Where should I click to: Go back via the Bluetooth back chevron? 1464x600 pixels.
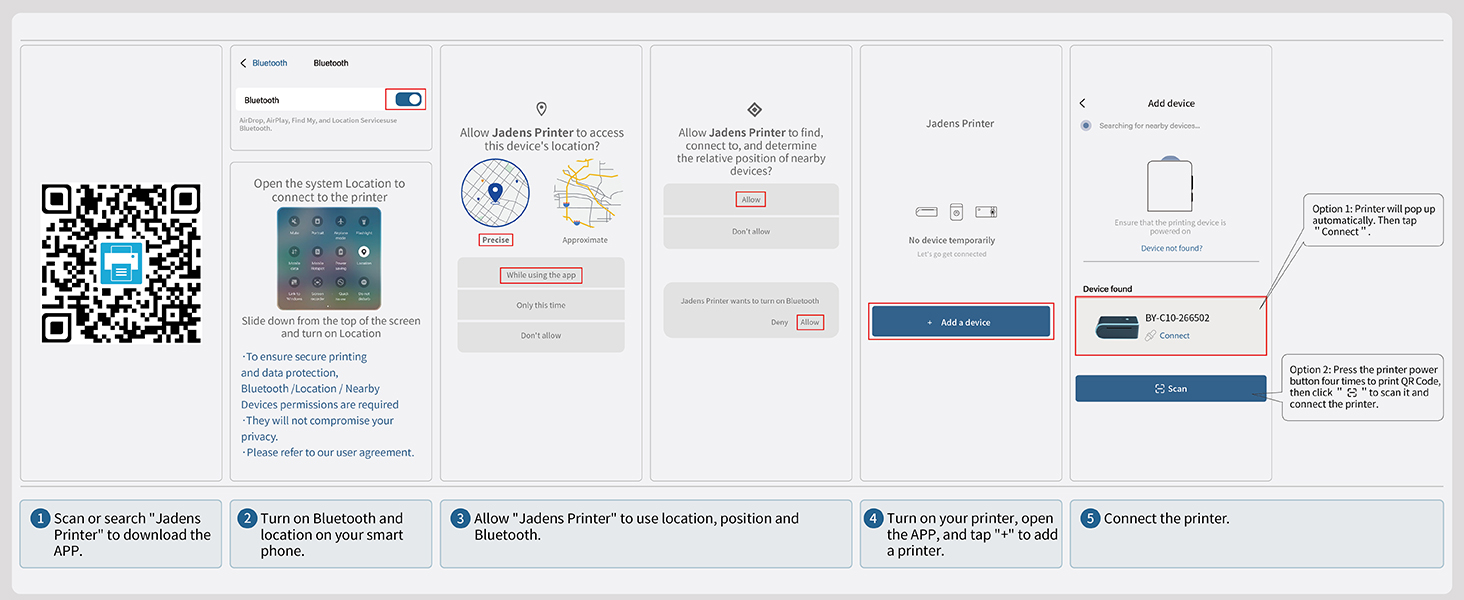click(243, 63)
